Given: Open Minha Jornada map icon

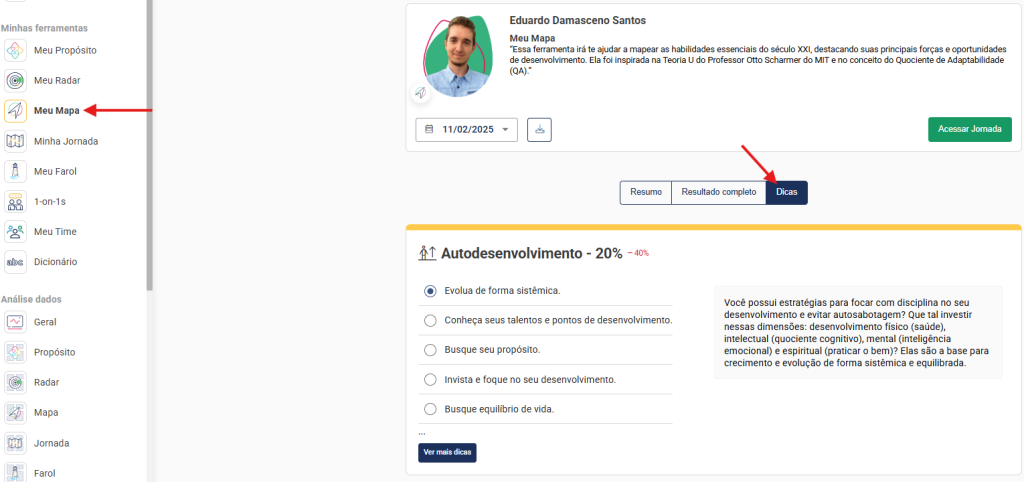Looking at the screenshot, I should [x=16, y=141].
